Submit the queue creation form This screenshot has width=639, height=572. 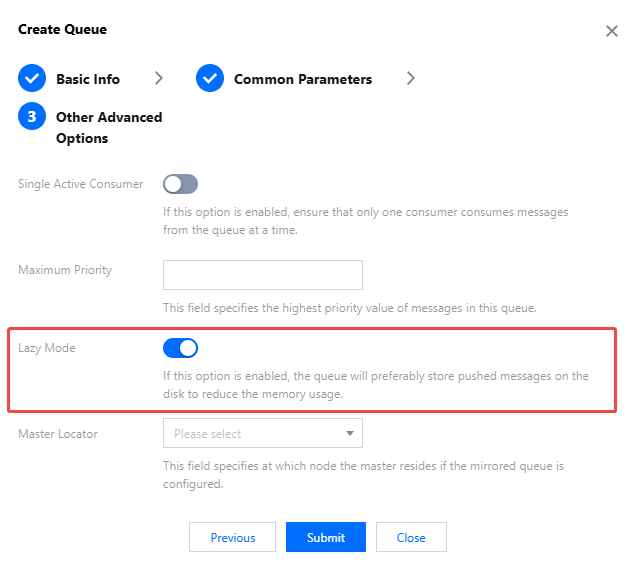click(x=326, y=537)
